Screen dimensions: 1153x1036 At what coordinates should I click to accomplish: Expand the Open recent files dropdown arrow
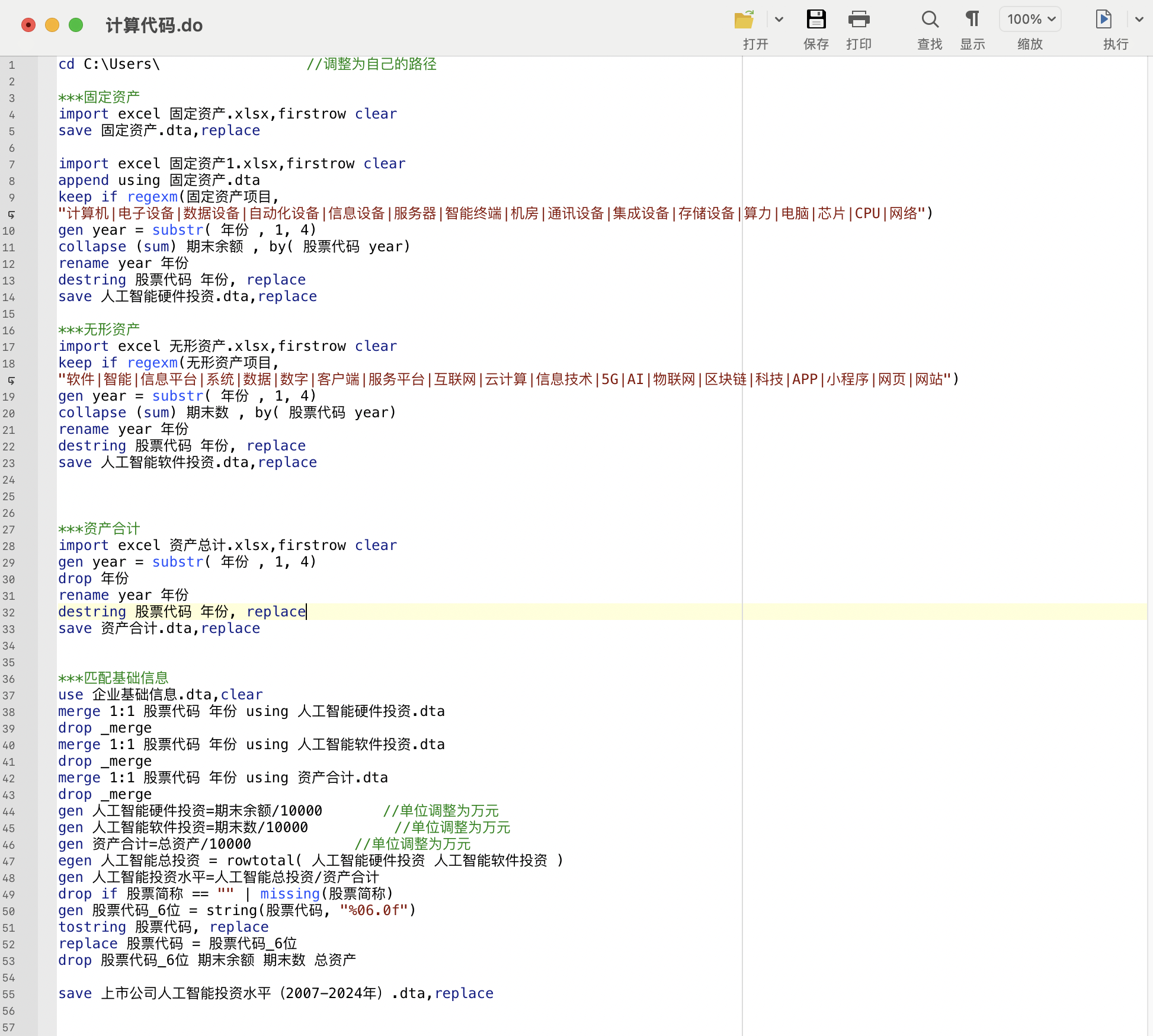coord(779,20)
